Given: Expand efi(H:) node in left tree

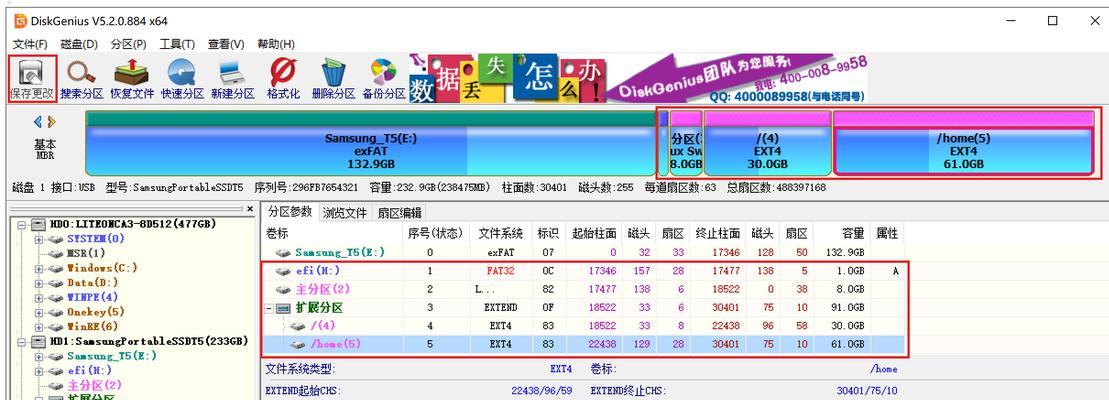Looking at the screenshot, I should [37, 371].
